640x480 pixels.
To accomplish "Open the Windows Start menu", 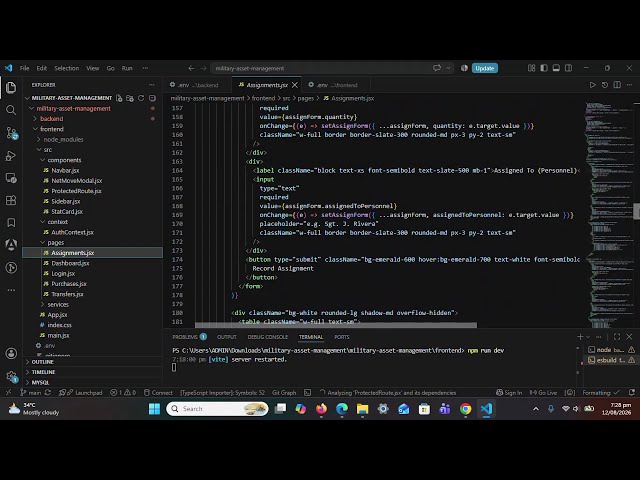I will pos(154,409).
